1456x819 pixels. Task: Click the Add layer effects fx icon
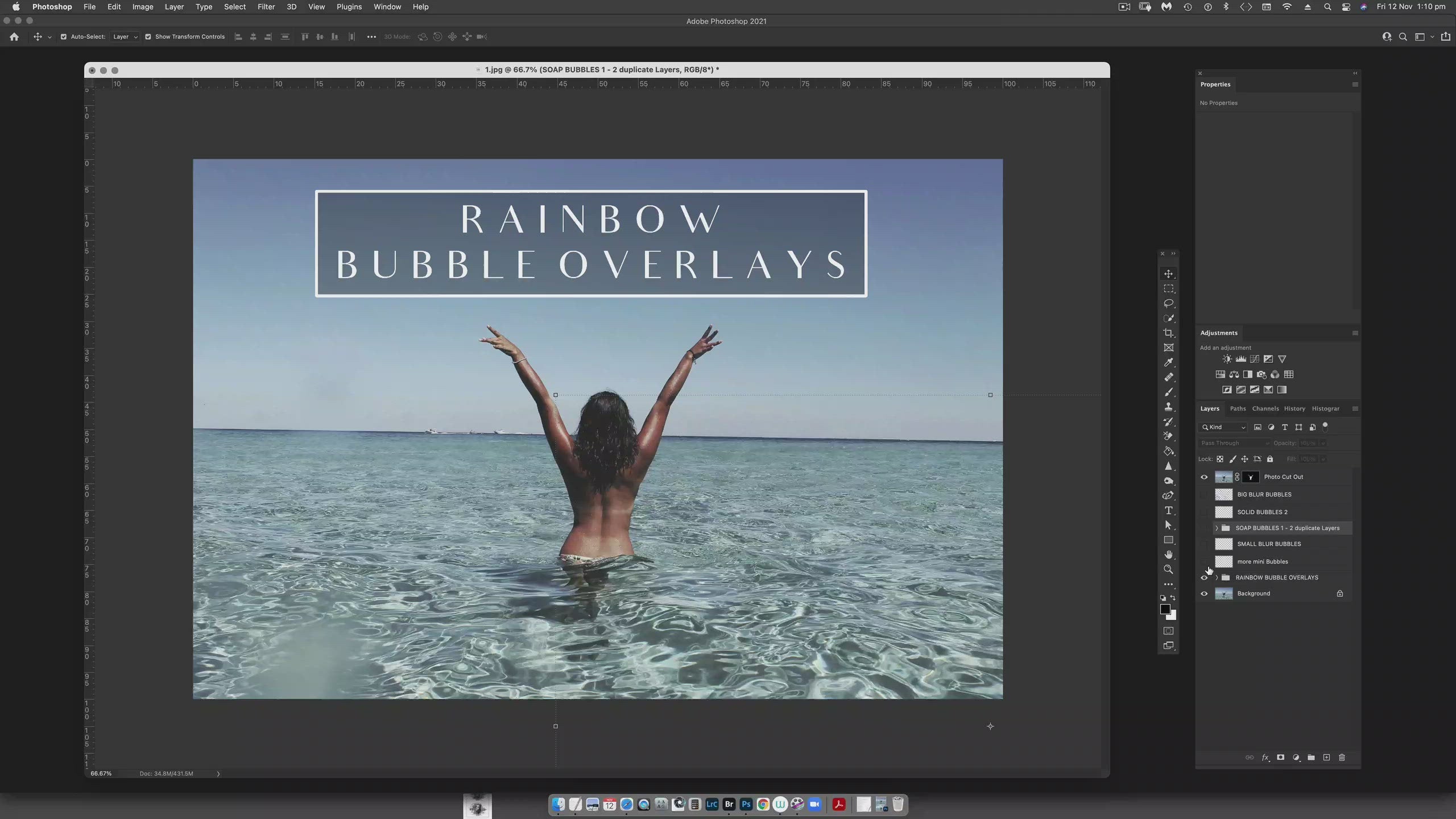click(1265, 758)
